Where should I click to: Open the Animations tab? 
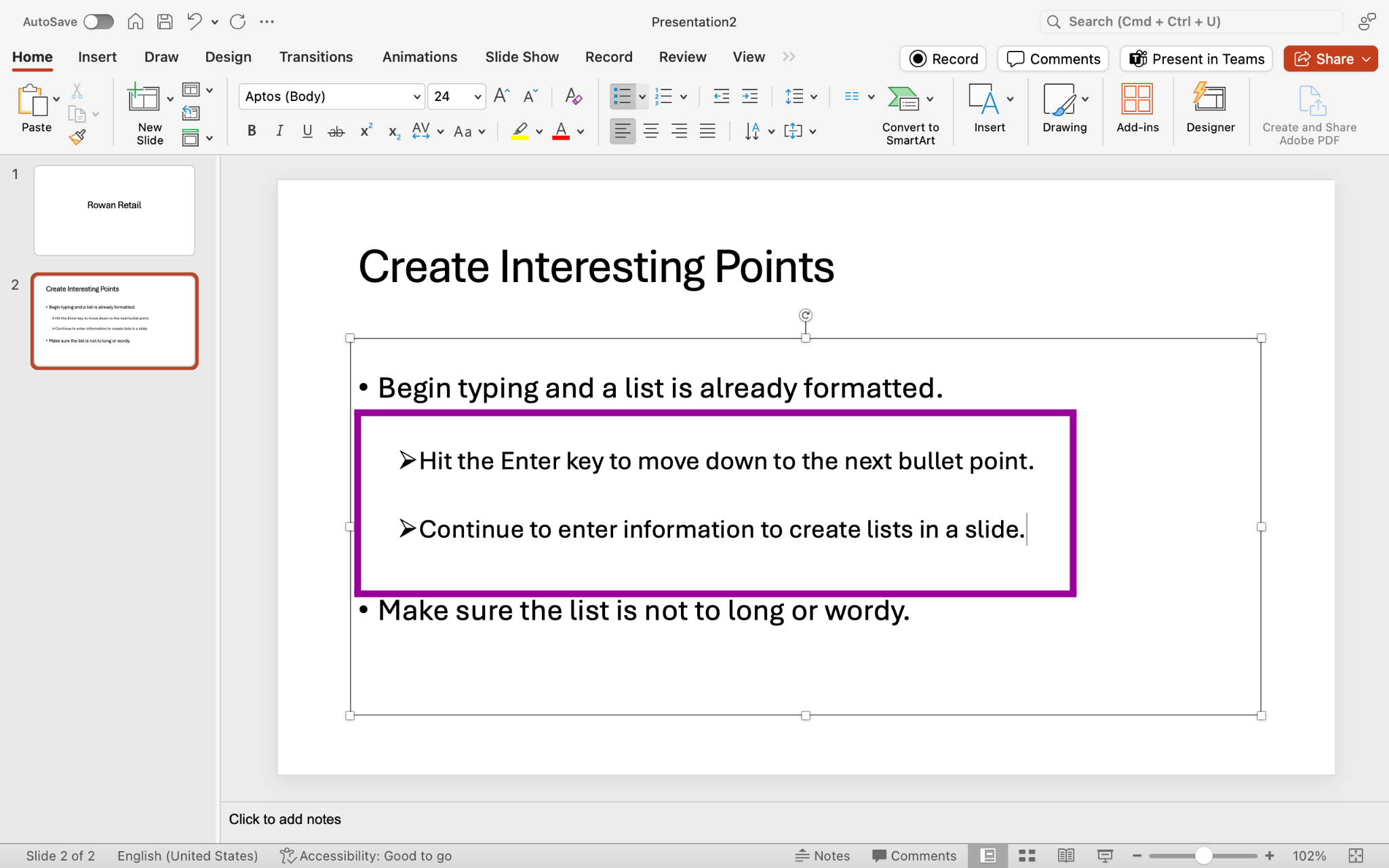click(419, 57)
